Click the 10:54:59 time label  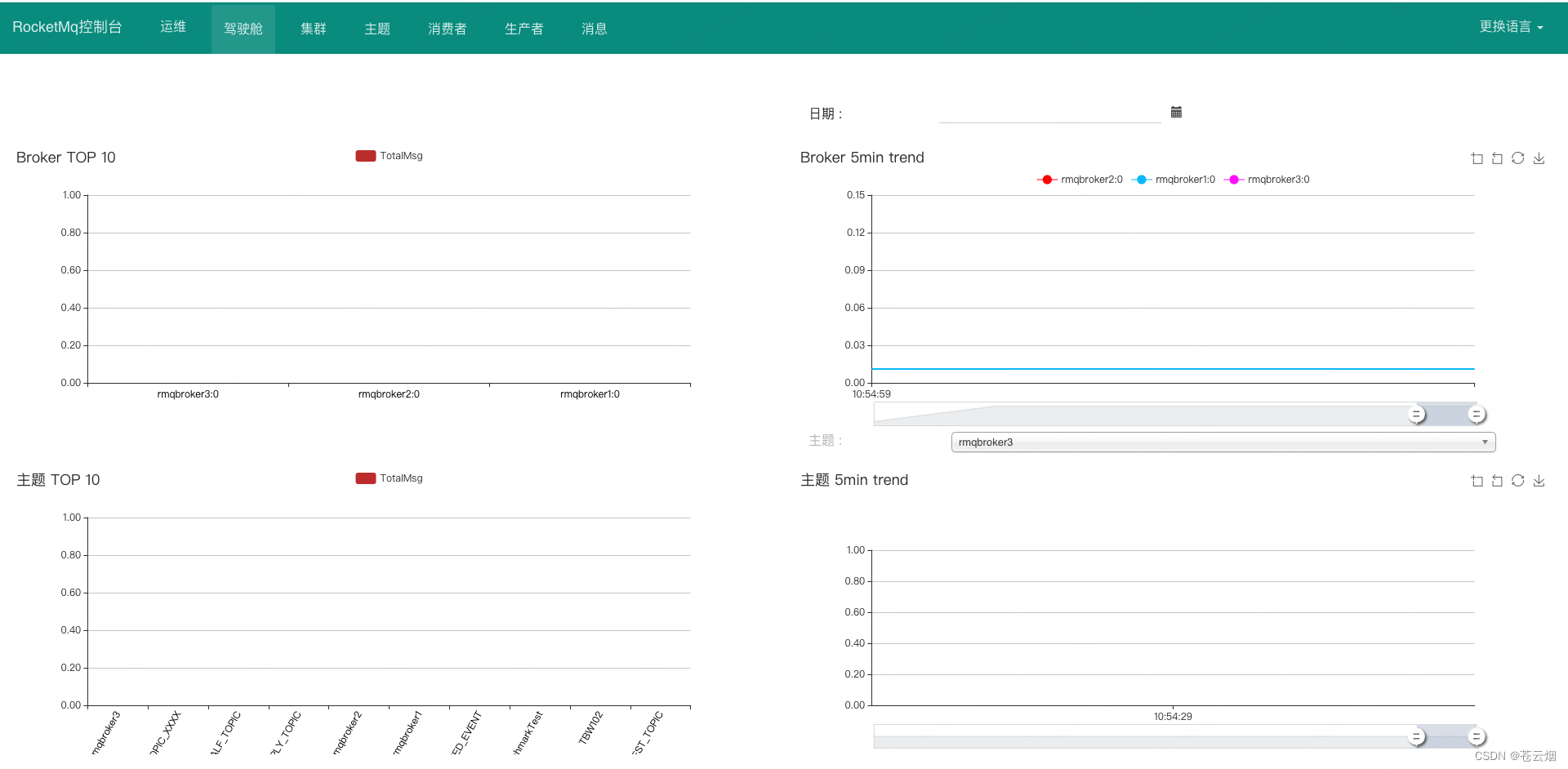(x=871, y=394)
